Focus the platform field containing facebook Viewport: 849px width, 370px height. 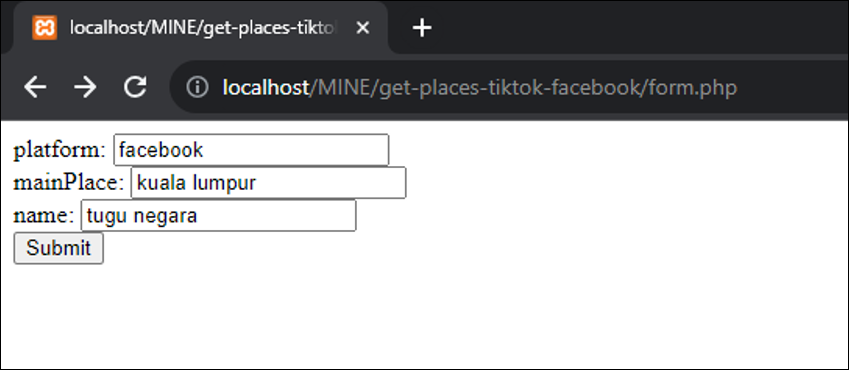251,150
